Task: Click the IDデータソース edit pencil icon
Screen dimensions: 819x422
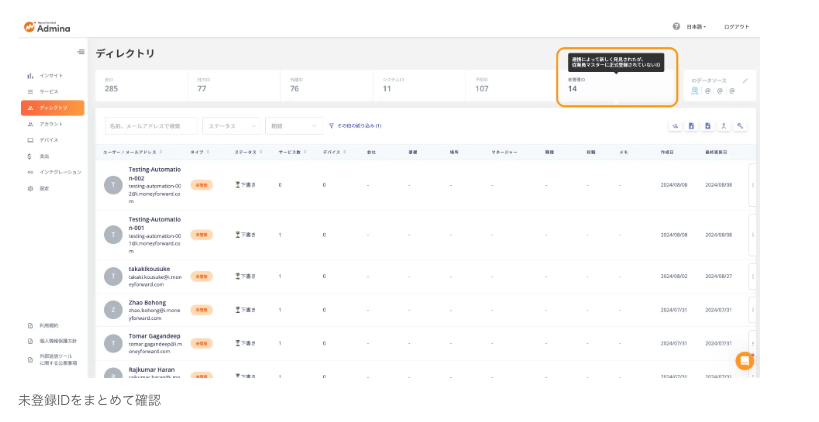Action: [x=745, y=81]
